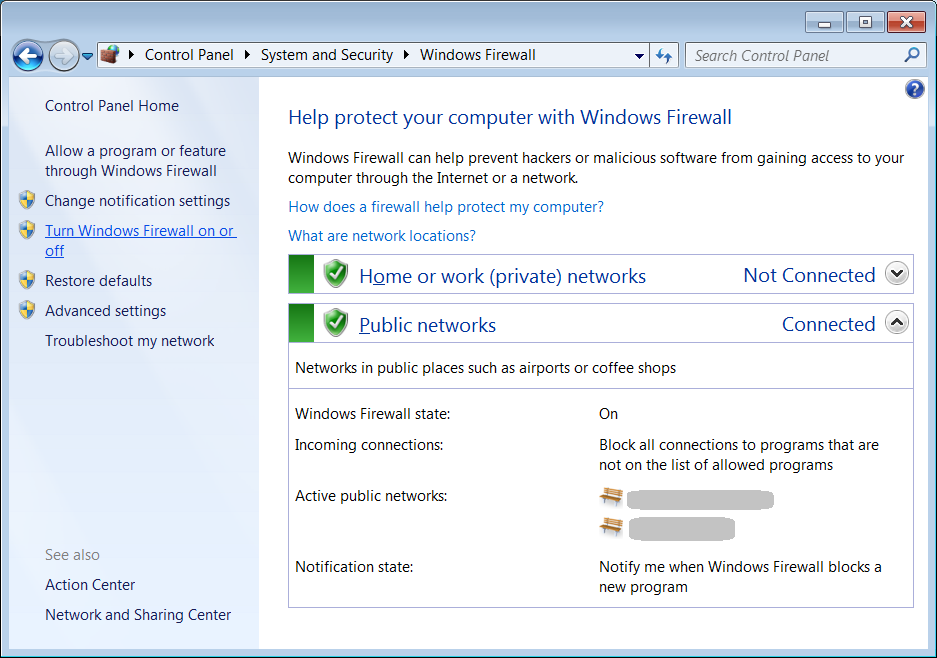Click Advanced settings in the sidebar
The height and width of the screenshot is (658, 937).
(x=105, y=311)
